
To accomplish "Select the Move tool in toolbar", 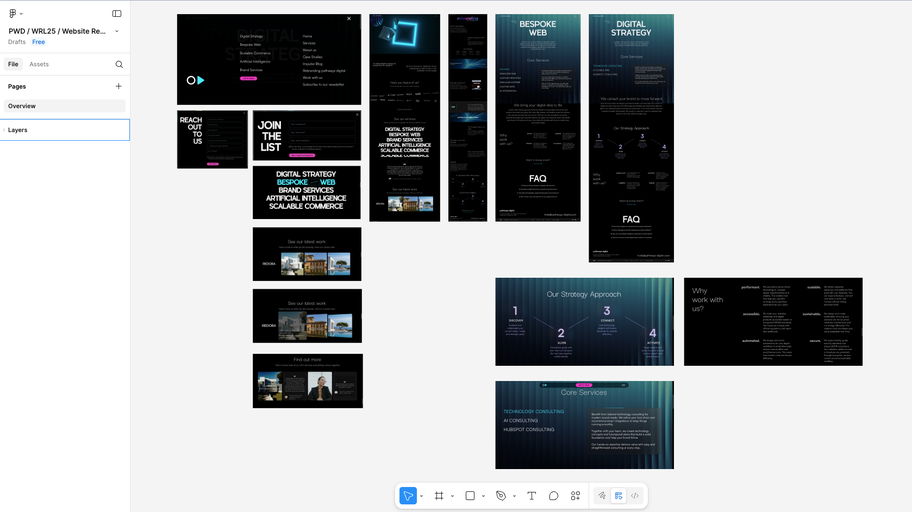I will tap(408, 496).
